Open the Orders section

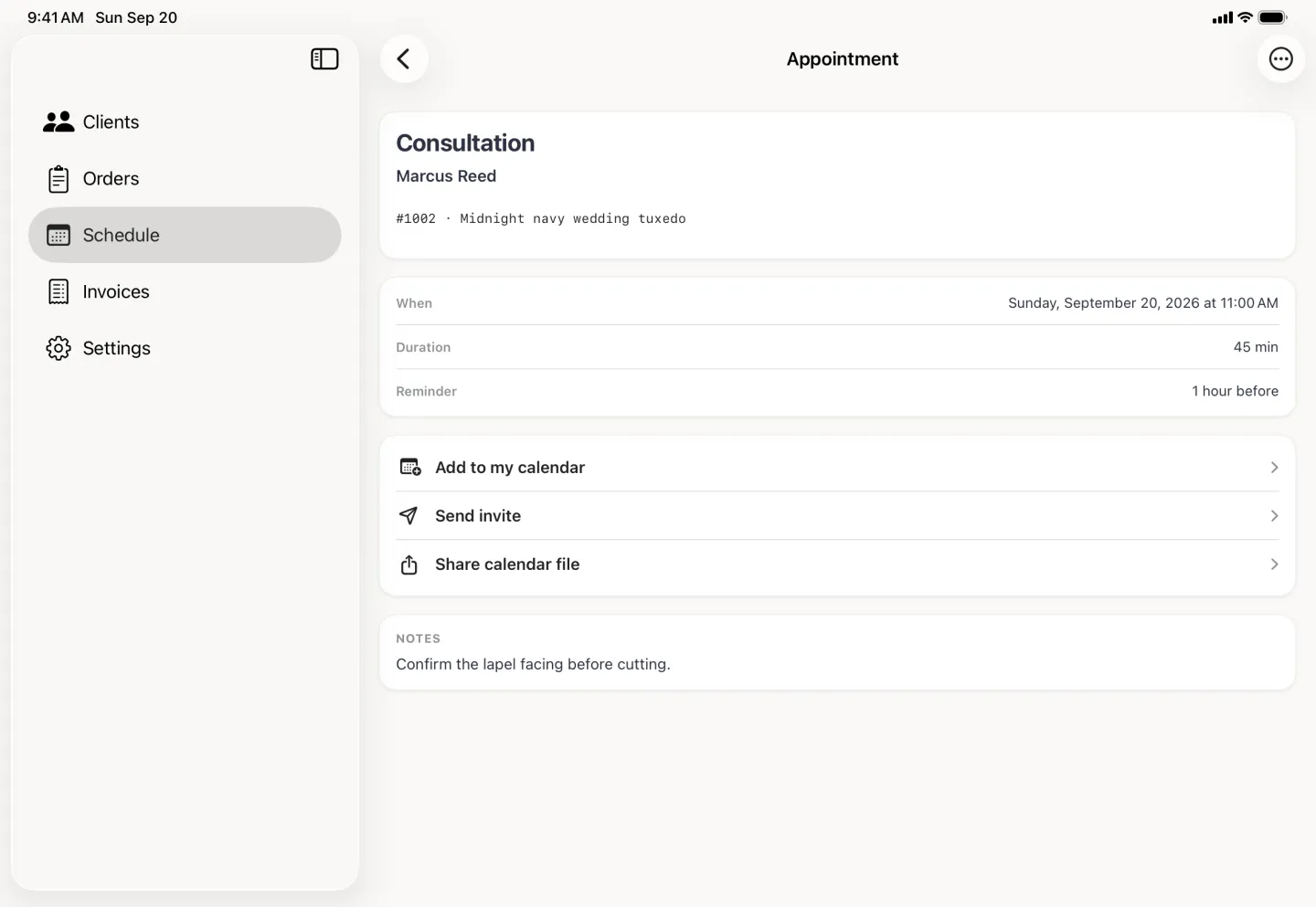pyautogui.click(x=185, y=179)
